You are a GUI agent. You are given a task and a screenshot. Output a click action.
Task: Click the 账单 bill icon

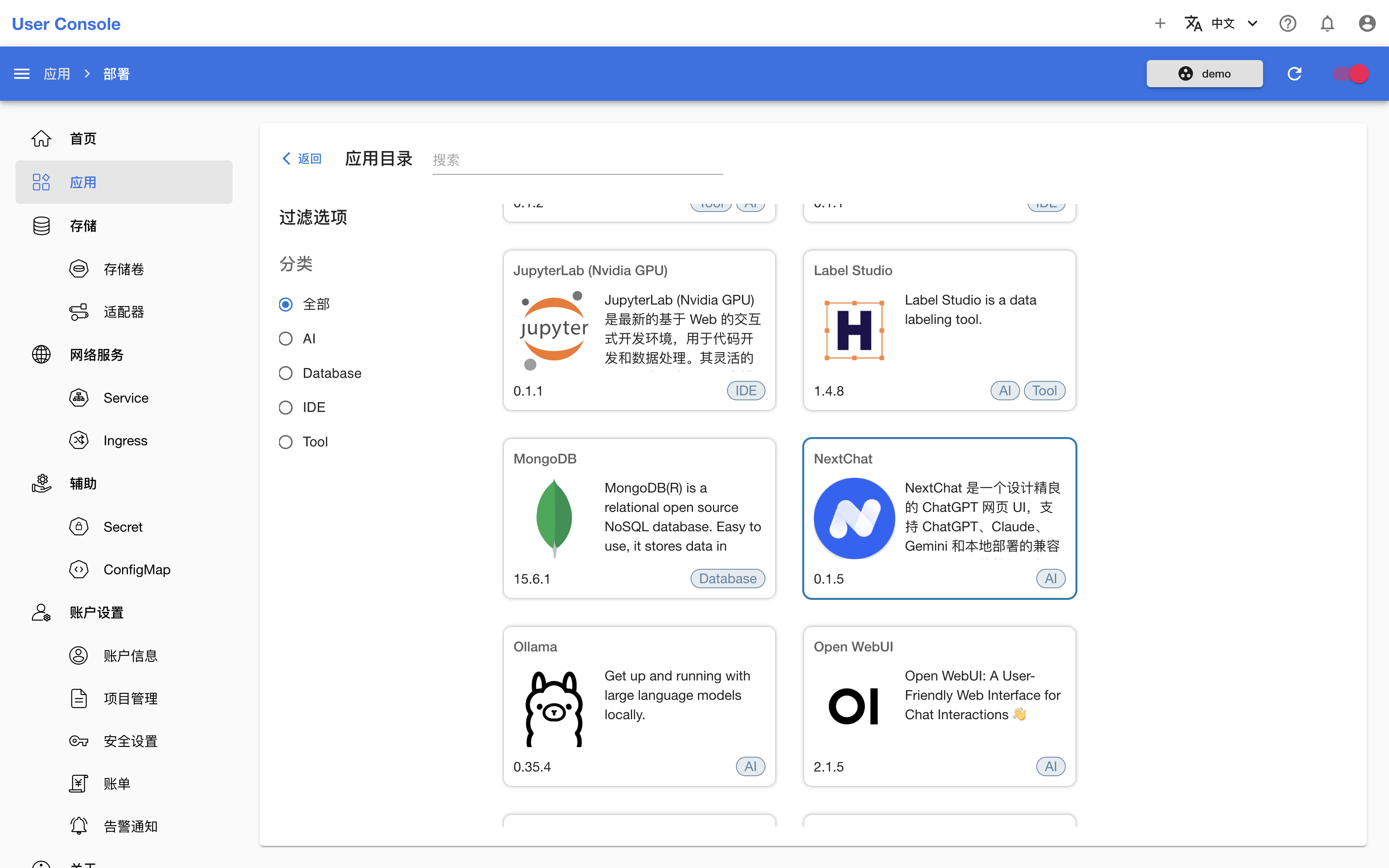tap(79, 784)
